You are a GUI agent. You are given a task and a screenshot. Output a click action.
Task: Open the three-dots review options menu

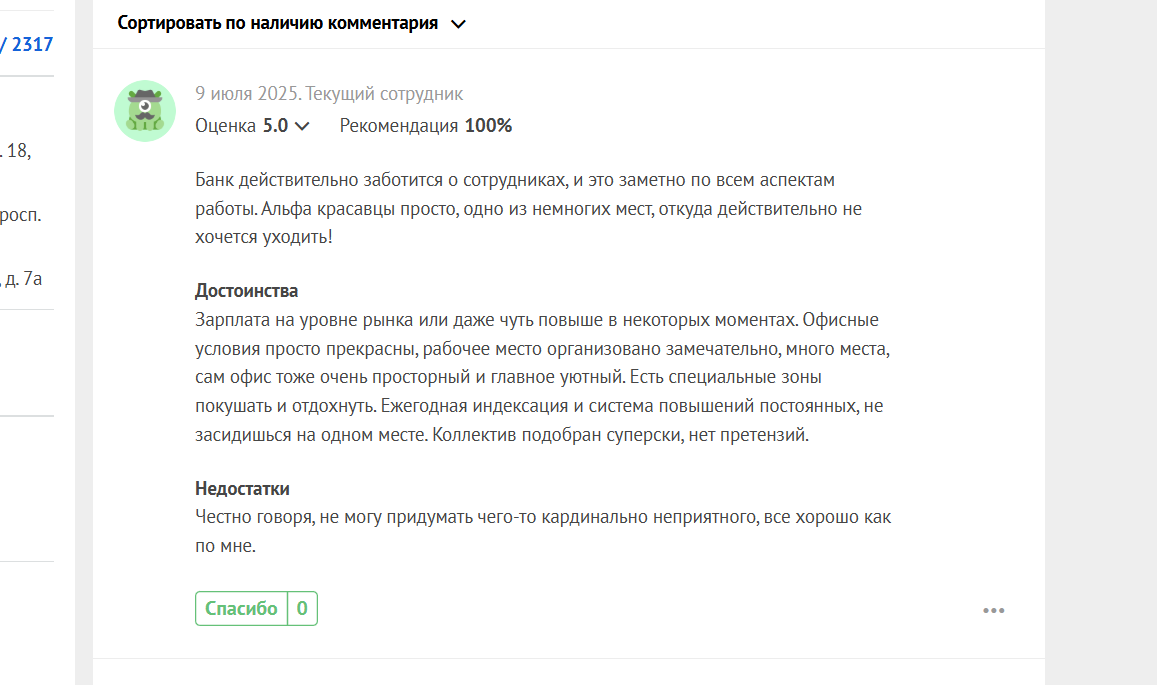993,610
